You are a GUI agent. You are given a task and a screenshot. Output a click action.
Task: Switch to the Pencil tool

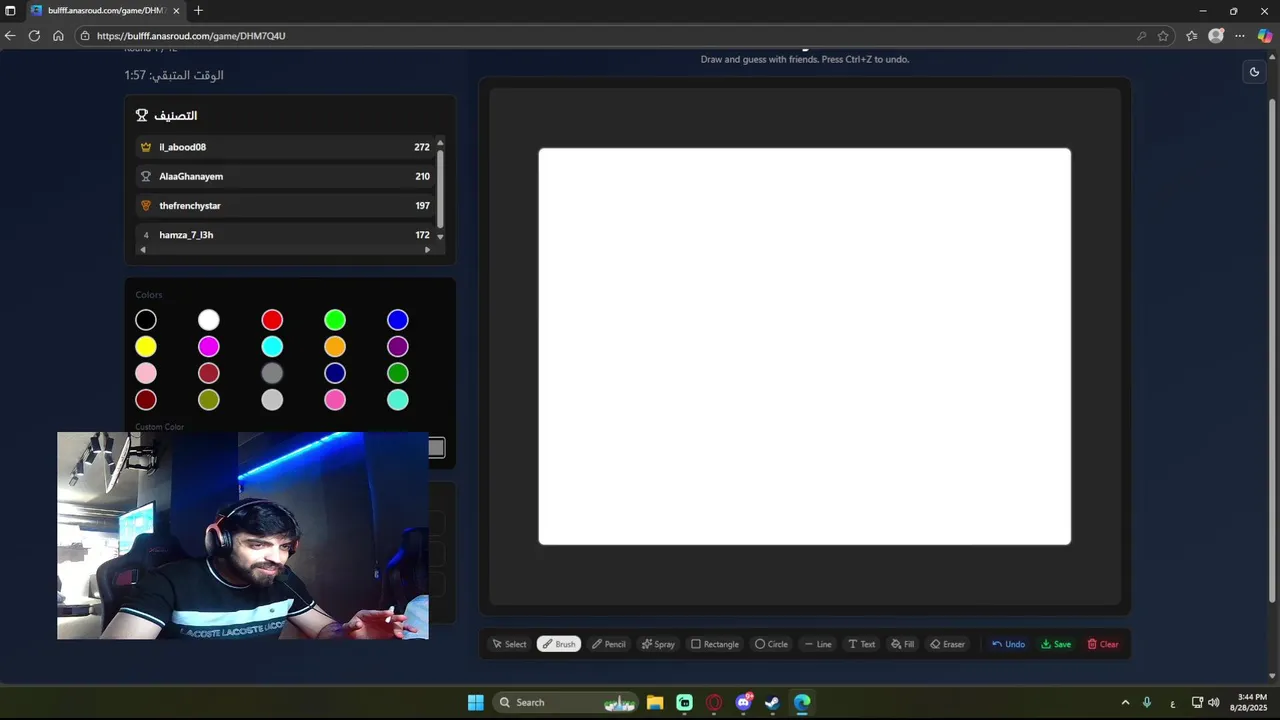click(609, 644)
